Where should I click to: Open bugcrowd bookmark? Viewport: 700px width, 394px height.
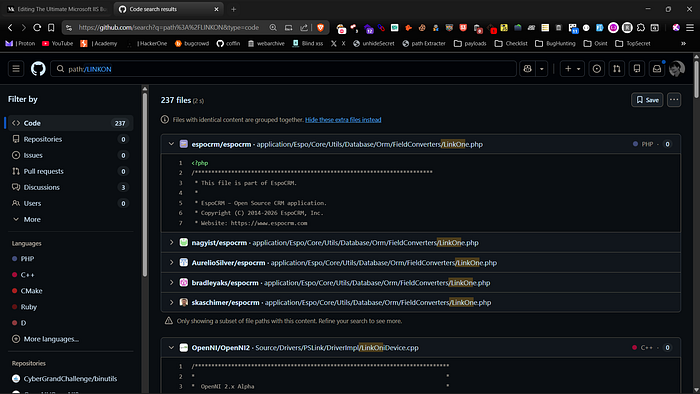coord(192,43)
